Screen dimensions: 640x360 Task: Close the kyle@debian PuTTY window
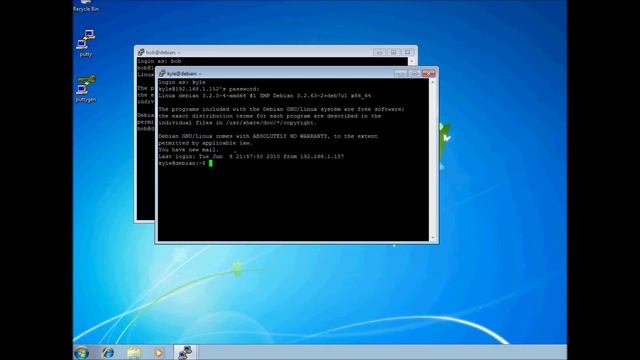coord(429,73)
